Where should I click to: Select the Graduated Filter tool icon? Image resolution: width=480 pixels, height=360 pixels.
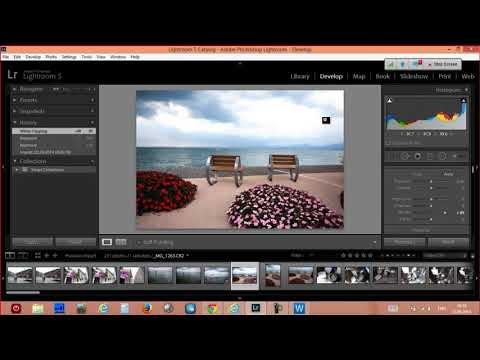tap(430, 156)
